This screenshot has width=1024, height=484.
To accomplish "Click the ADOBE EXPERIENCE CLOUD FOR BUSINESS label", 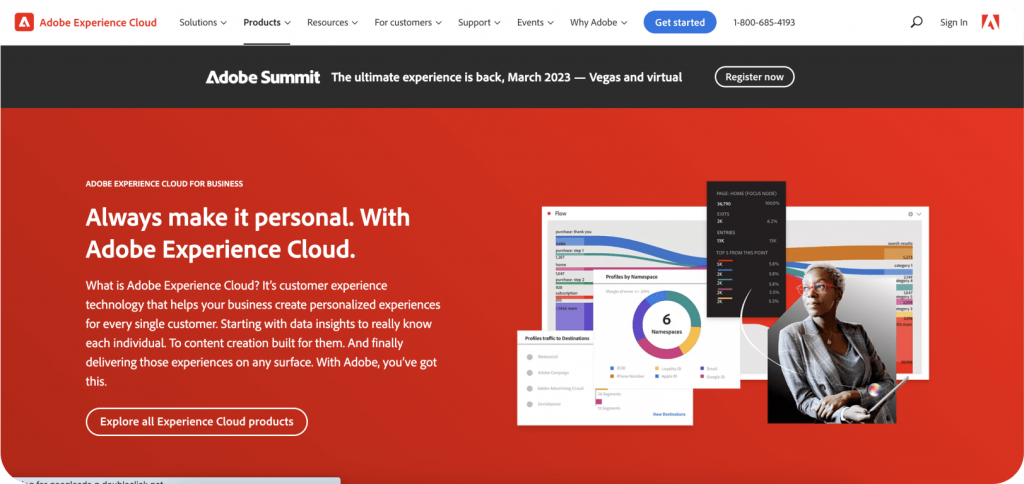I will [165, 184].
